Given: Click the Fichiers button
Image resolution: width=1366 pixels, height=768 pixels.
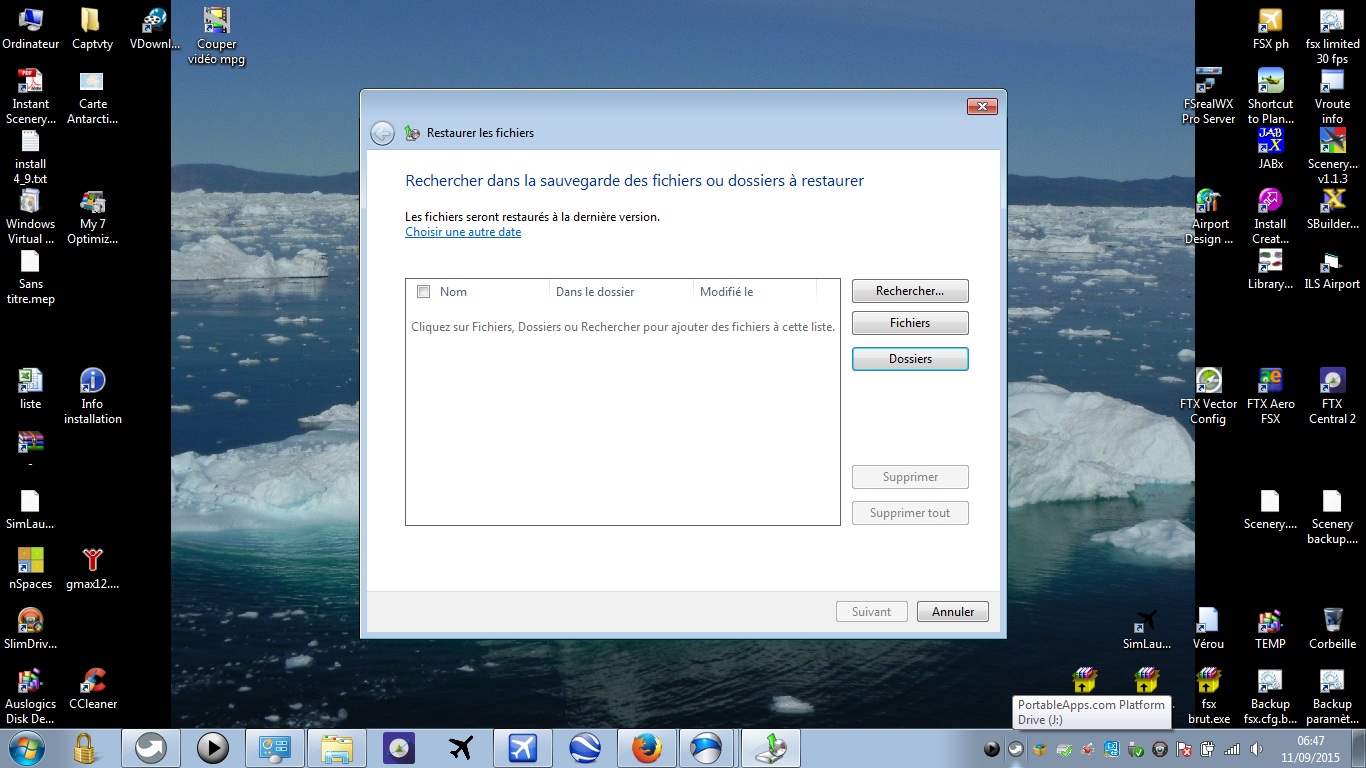Looking at the screenshot, I should (910, 323).
